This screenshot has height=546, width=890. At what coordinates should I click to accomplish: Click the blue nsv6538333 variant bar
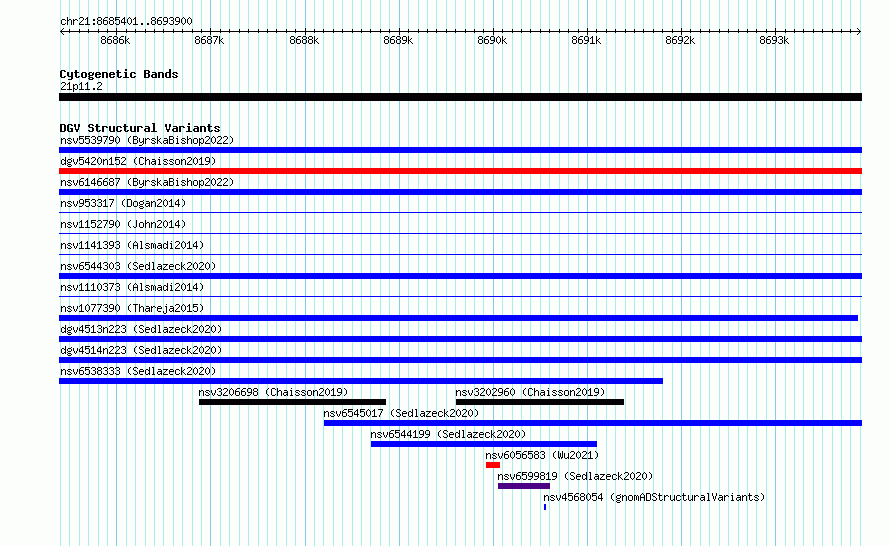pos(361,381)
